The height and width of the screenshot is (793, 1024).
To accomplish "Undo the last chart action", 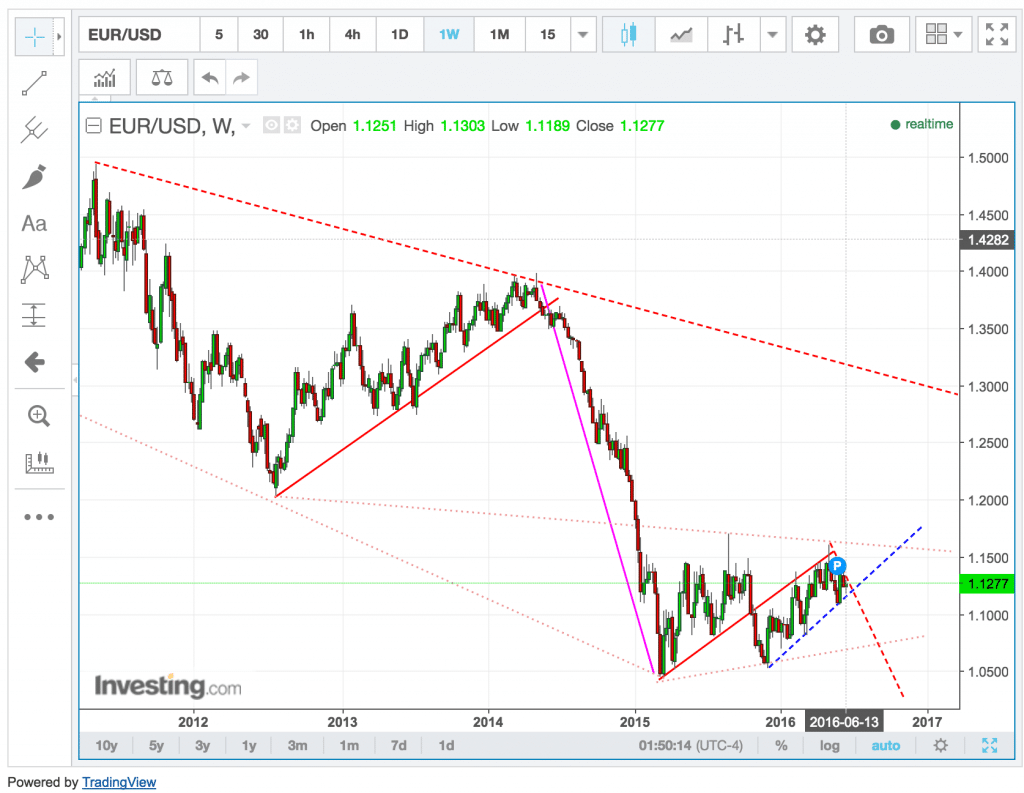I will click(208, 77).
